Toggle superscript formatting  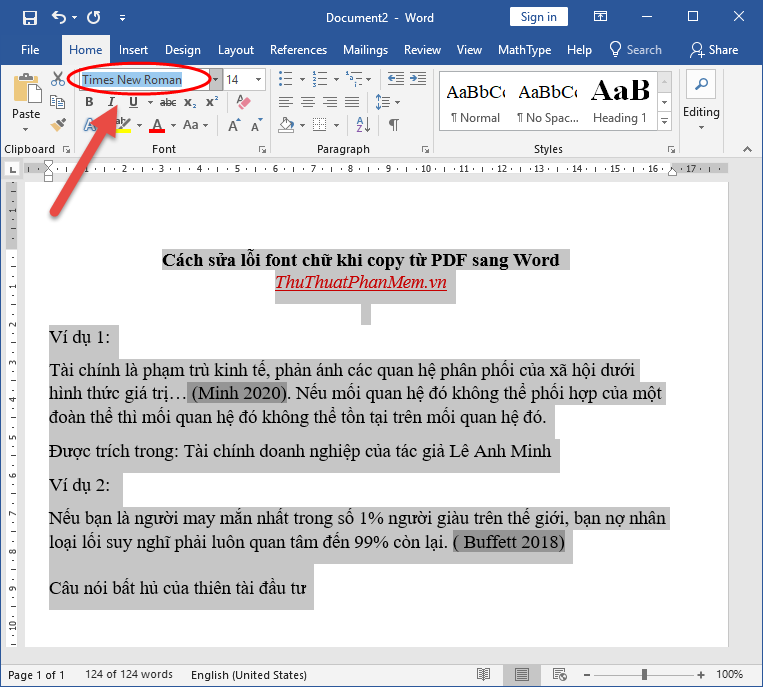pos(212,102)
